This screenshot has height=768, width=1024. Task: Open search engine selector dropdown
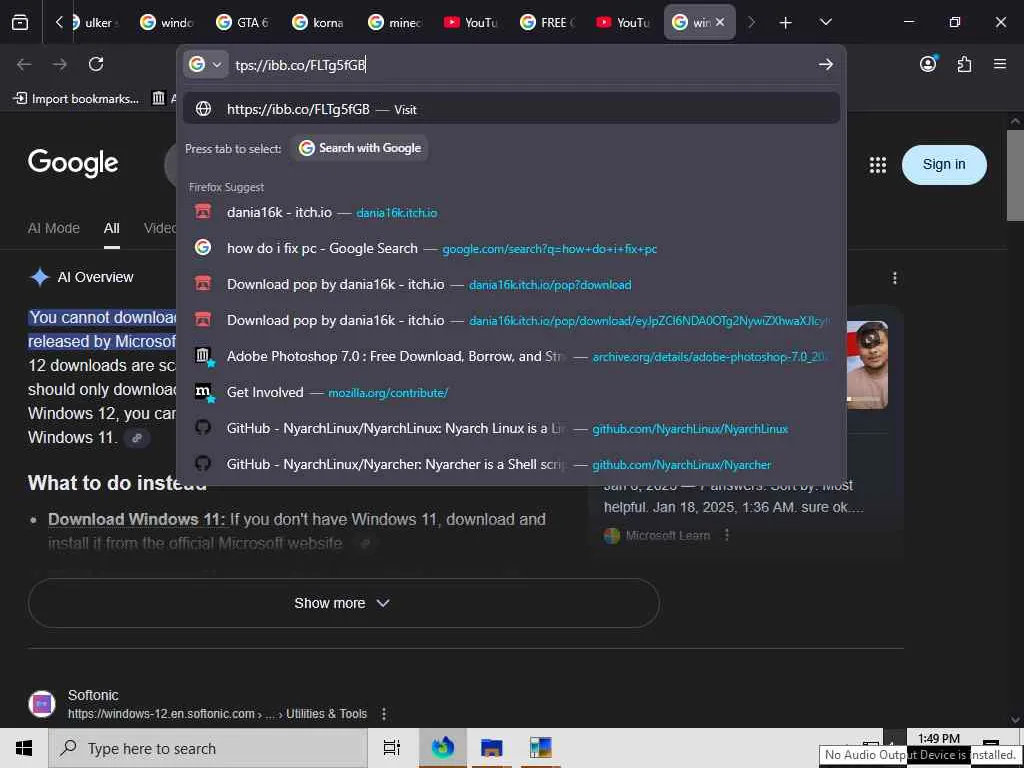(206, 64)
